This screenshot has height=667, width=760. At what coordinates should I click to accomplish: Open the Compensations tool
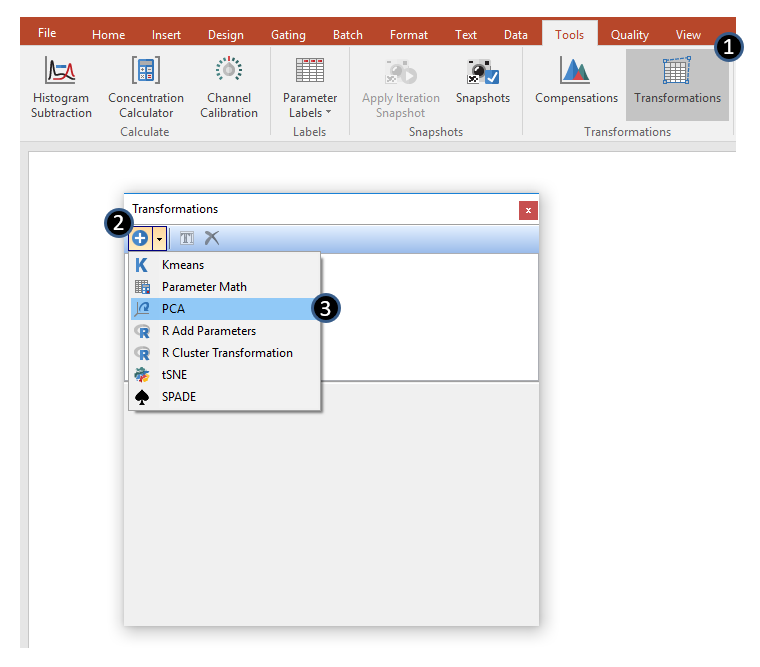pos(576,72)
